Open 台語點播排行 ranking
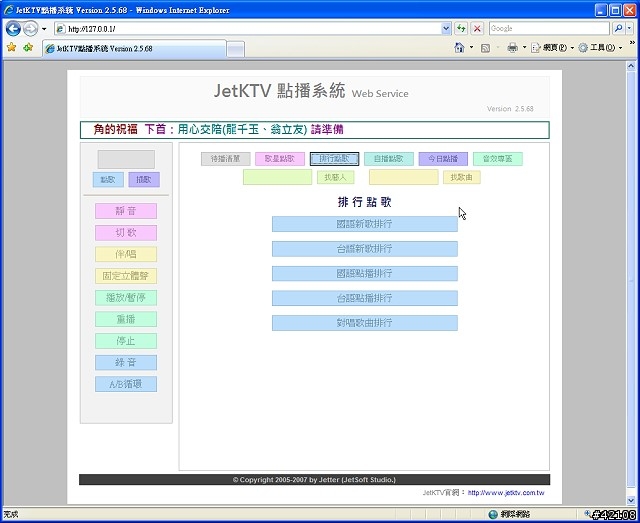Image resolution: width=640 pixels, height=523 pixels. coord(365,298)
